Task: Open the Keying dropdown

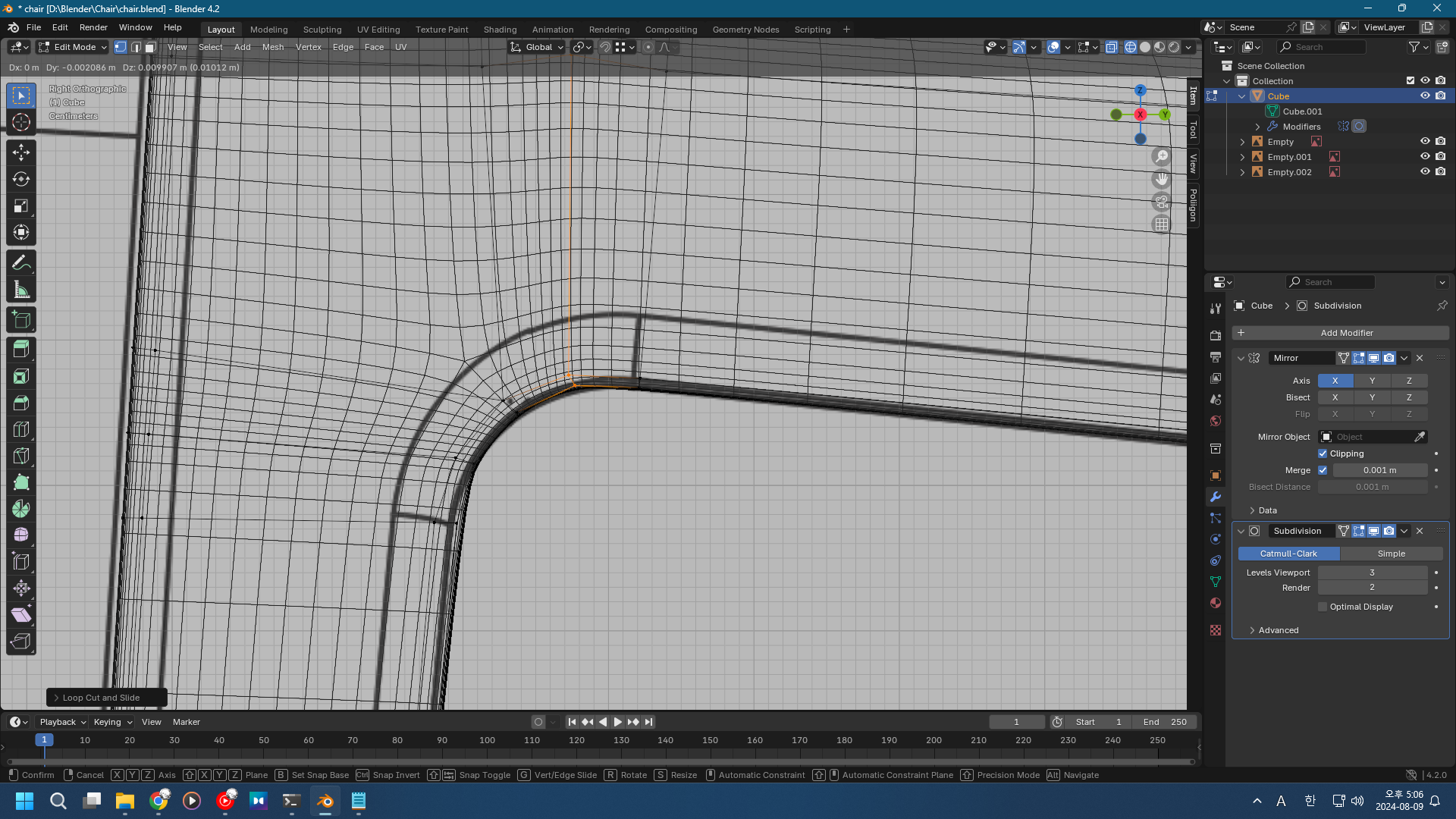Action: click(x=112, y=722)
